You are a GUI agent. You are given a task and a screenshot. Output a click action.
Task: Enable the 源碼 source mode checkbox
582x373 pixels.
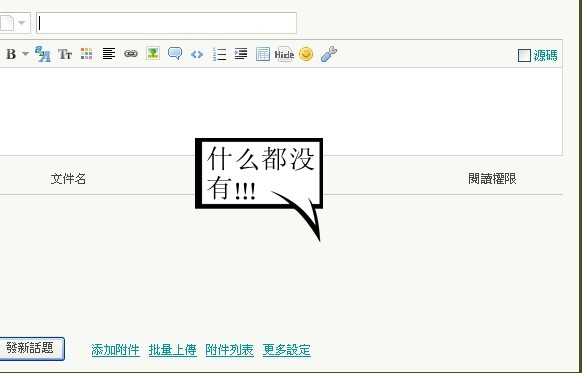coord(524,56)
